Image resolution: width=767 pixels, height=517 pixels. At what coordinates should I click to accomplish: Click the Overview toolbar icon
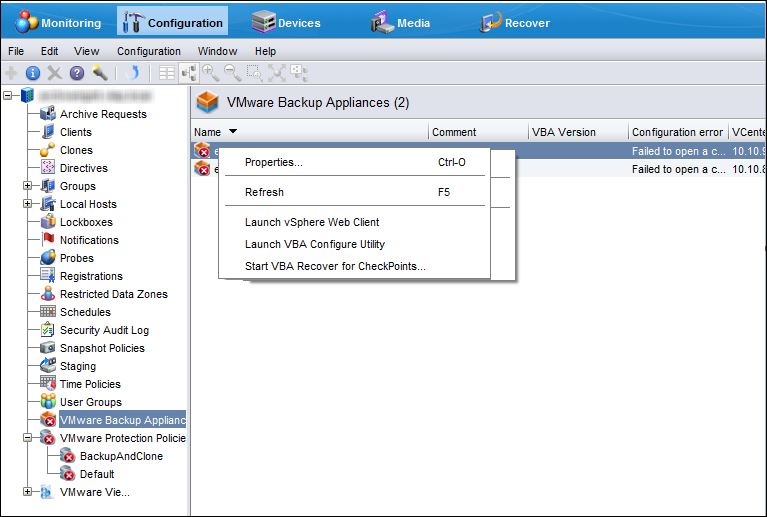click(x=298, y=73)
